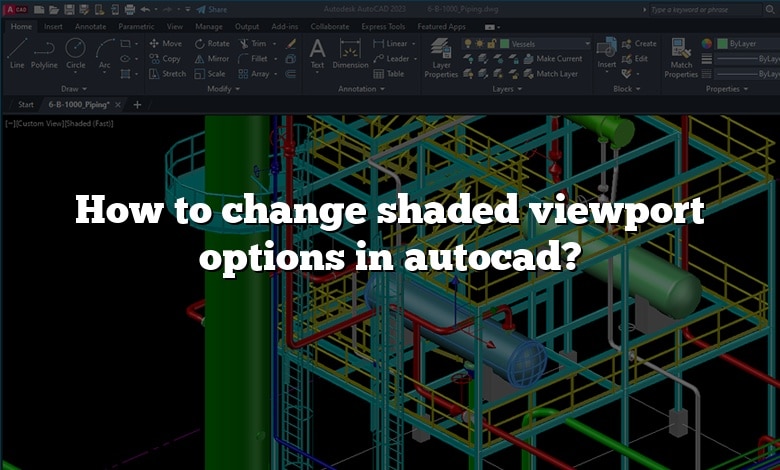Expand the Annotation panel
The height and width of the screenshot is (470, 780).
click(x=362, y=89)
